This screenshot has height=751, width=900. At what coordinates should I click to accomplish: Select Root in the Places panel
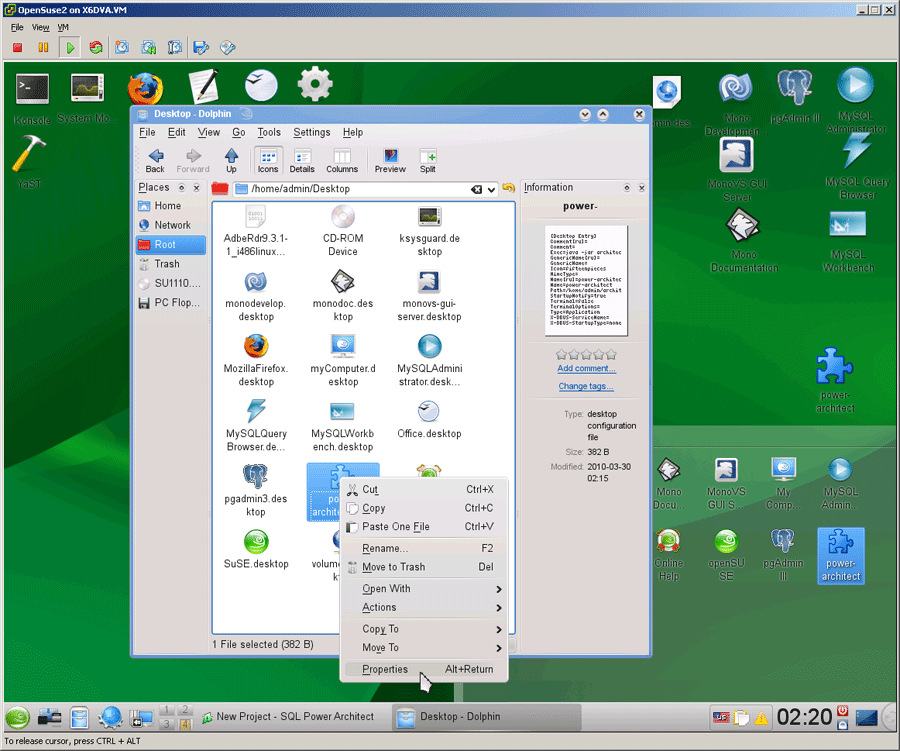(170, 245)
